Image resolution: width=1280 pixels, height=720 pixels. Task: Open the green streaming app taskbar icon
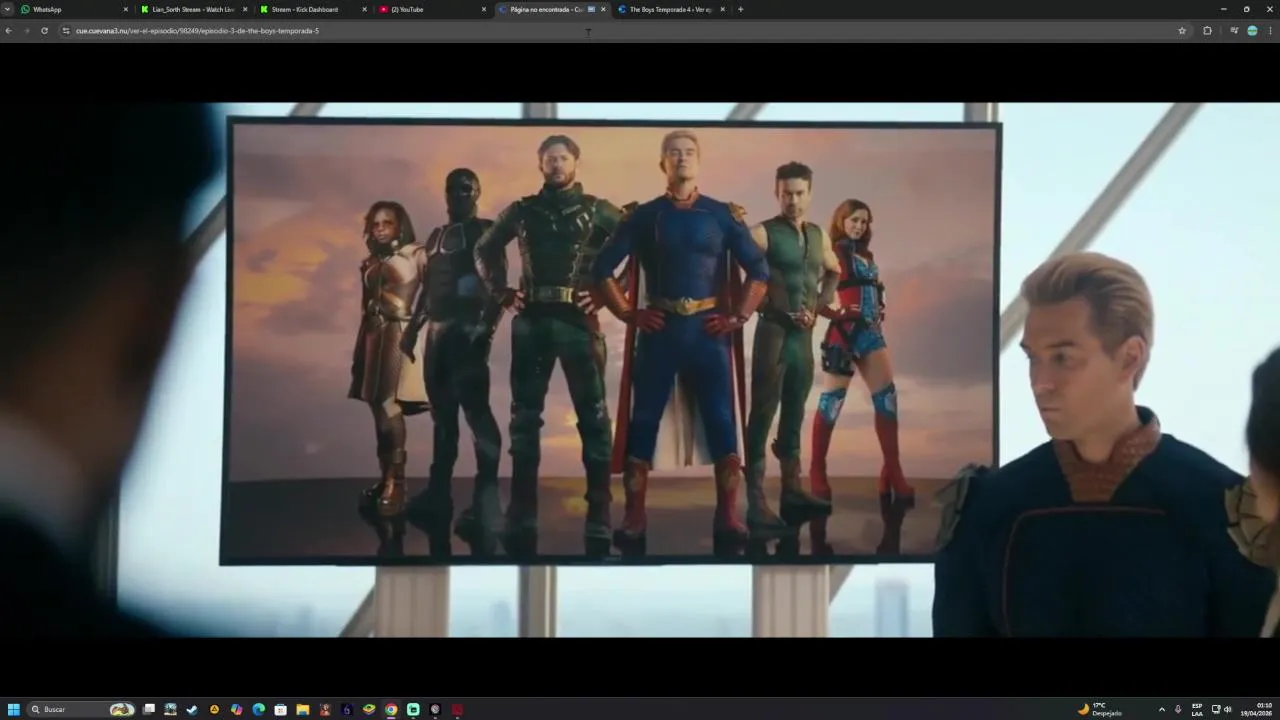413,709
